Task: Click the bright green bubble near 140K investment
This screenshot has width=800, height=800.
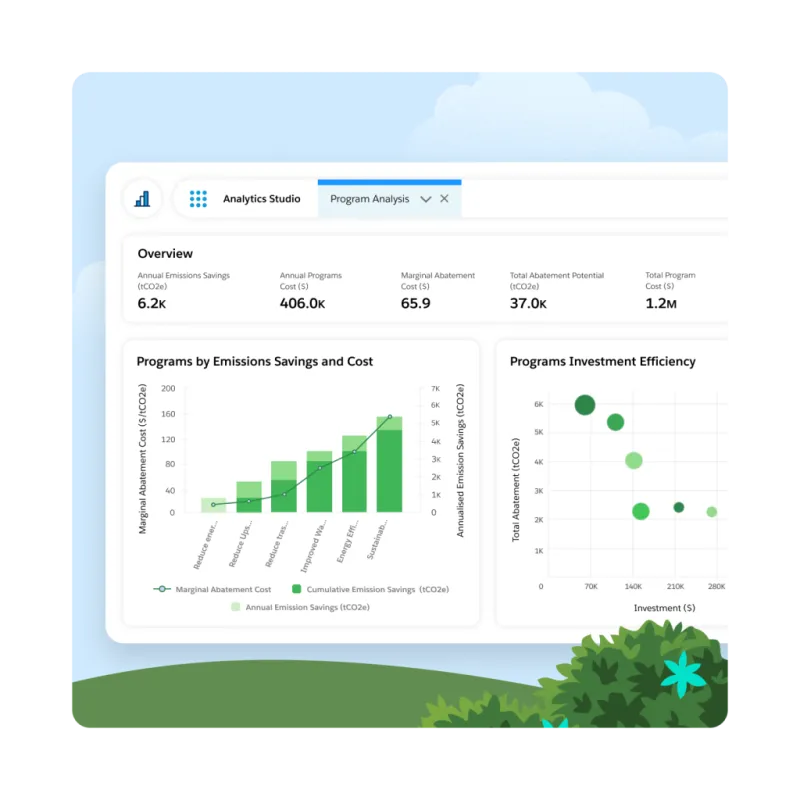Action: pyautogui.click(x=641, y=511)
